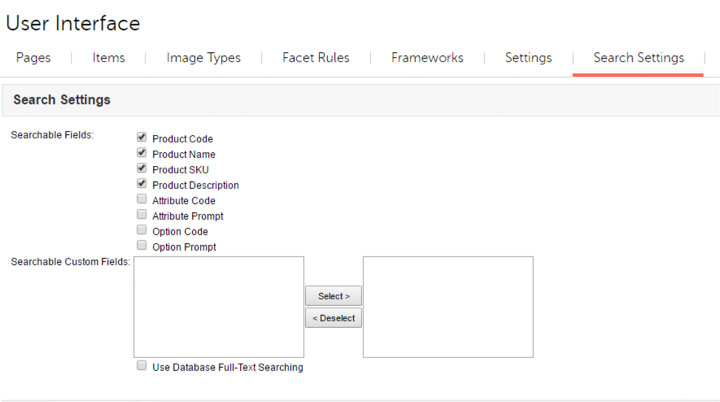This screenshot has height=402, width=720.
Task: Click the Select > button
Action: click(x=333, y=296)
